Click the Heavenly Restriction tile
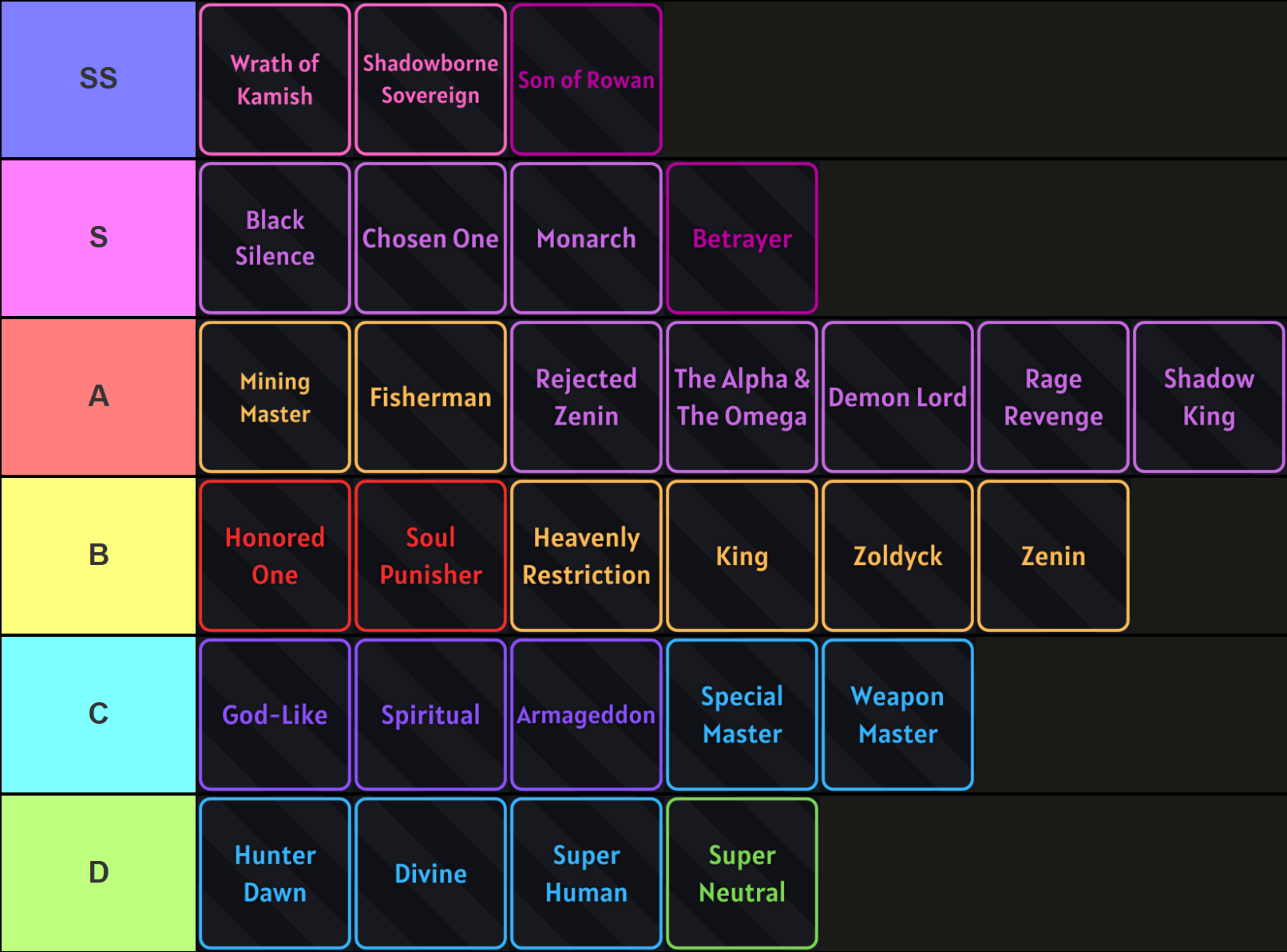The width and height of the screenshot is (1287, 952). coord(586,555)
